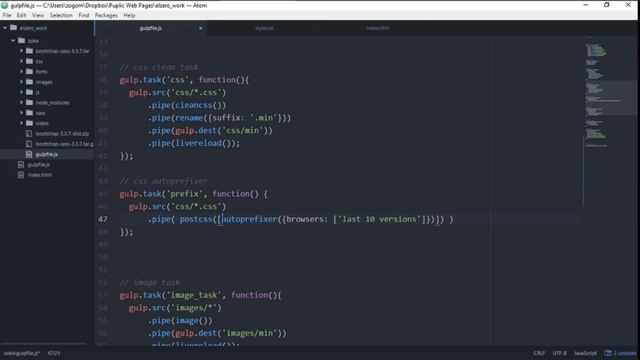640x360 pixels.
Task: Click the '// css autoprefixer' comment
Action: point(164,181)
